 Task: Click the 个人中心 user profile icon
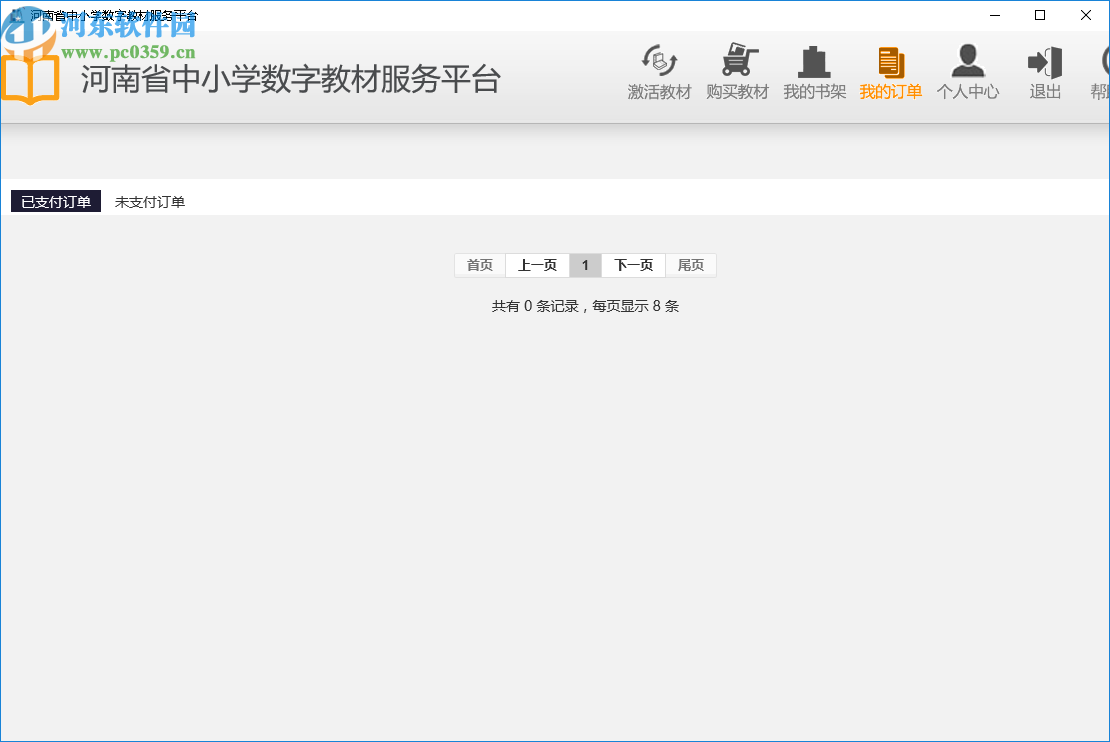[967, 70]
